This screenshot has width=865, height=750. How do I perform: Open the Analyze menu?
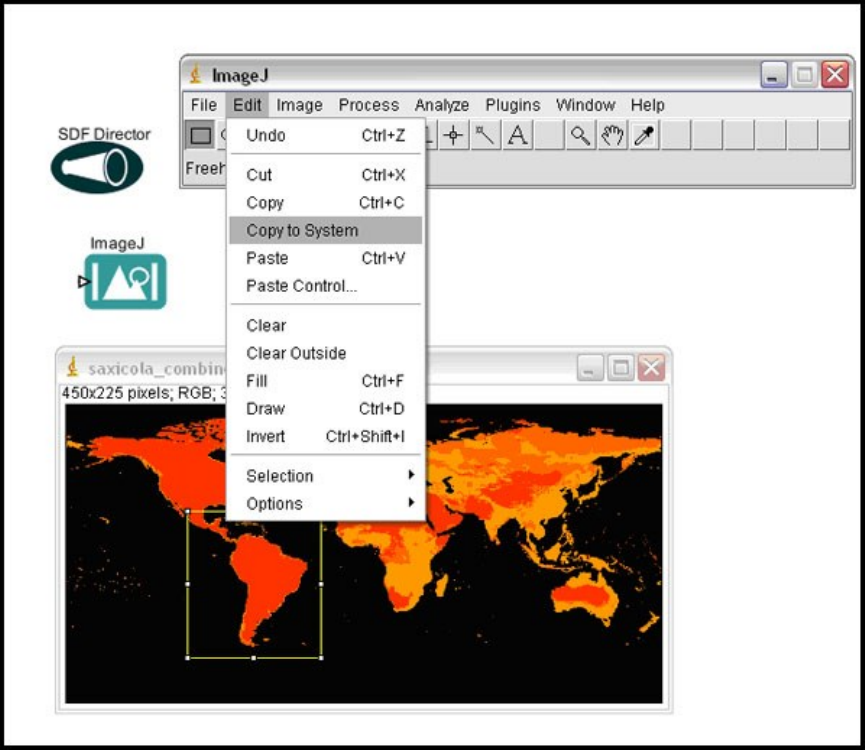pos(441,105)
